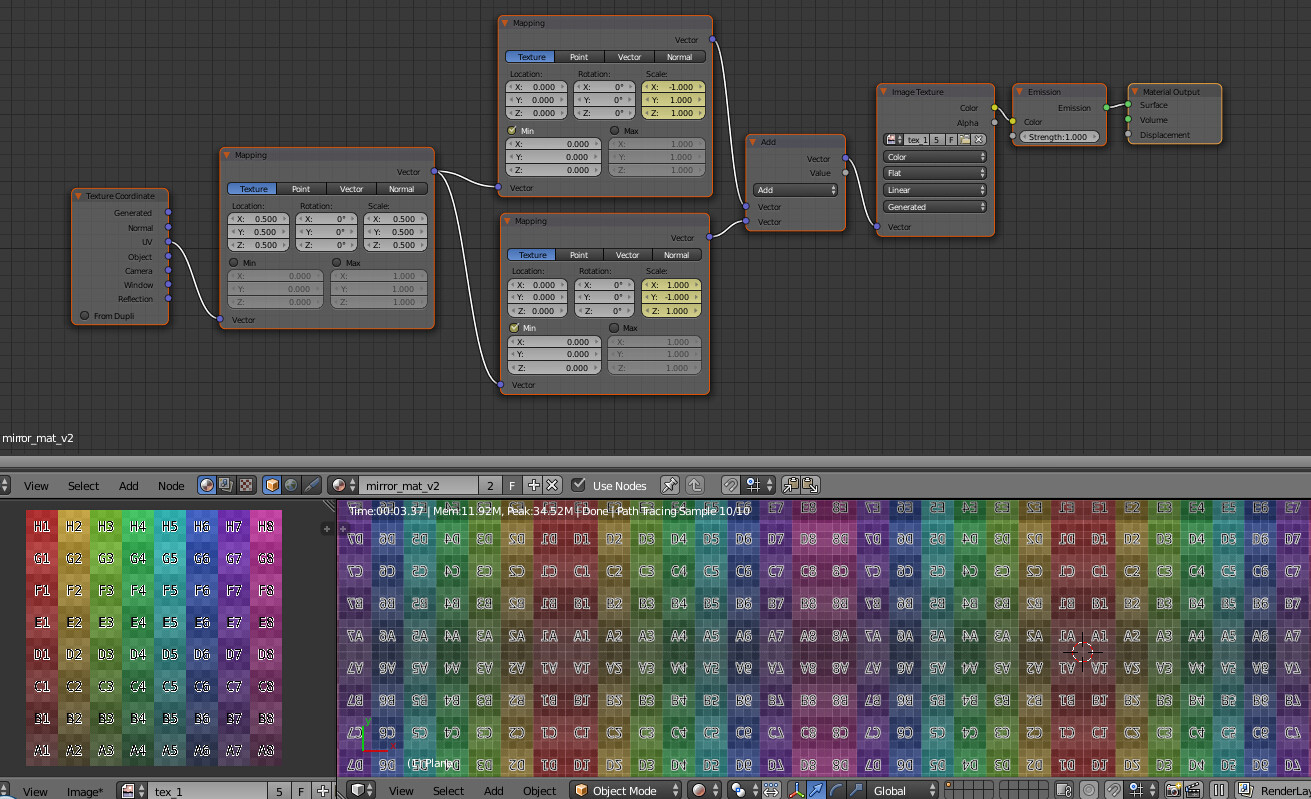The height and width of the screenshot is (799, 1311).
Task: Toggle From Dupli in Texture Coordinate node
Action: point(85,316)
